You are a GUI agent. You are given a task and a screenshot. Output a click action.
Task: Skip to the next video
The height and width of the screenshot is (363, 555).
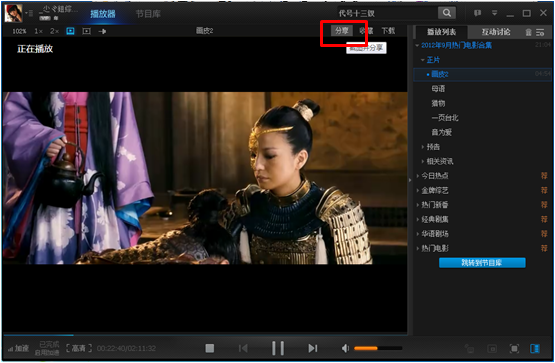(313, 348)
